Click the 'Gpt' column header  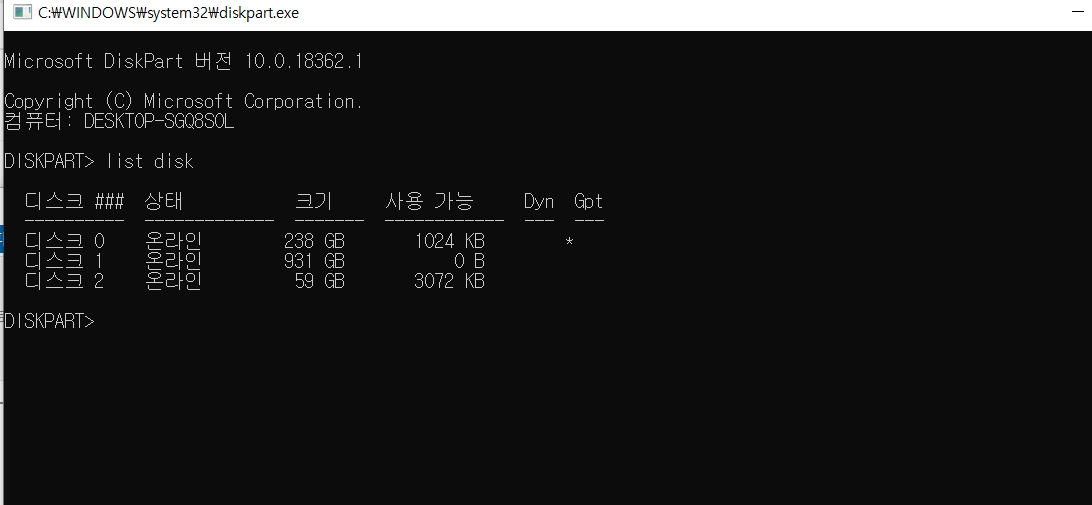click(589, 202)
